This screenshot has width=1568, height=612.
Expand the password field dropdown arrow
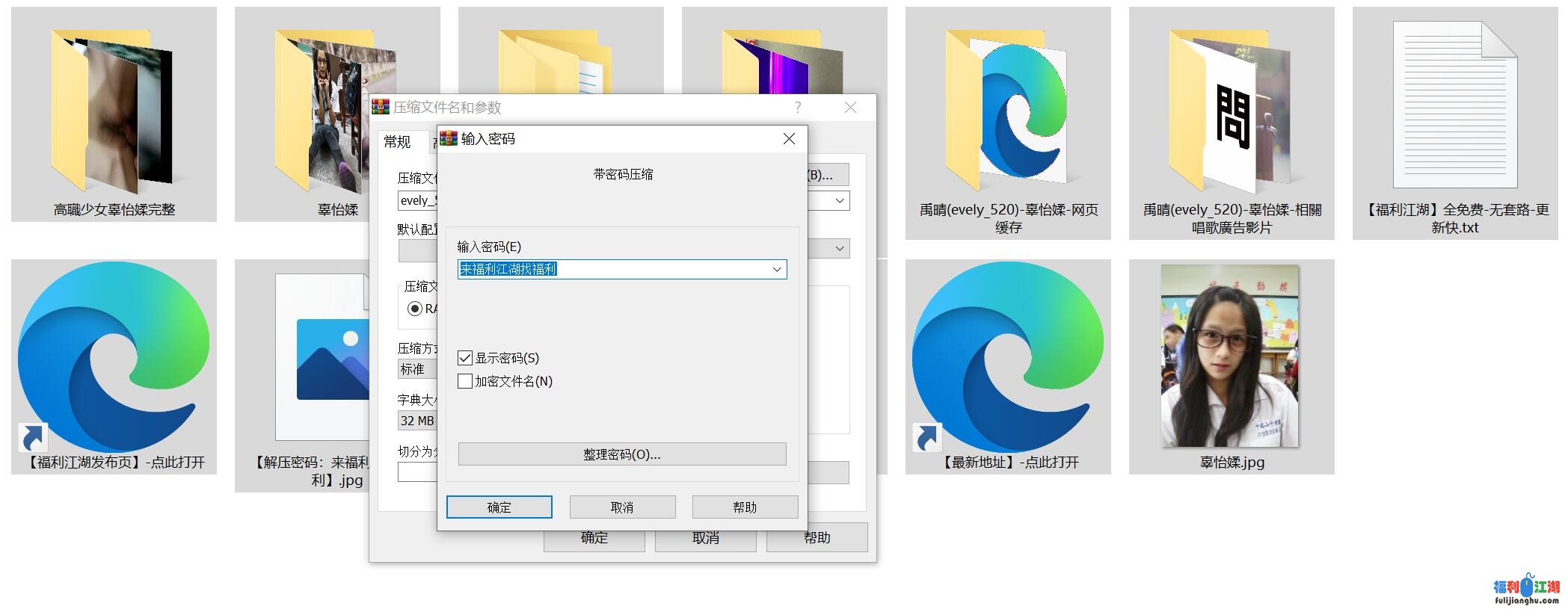click(777, 270)
